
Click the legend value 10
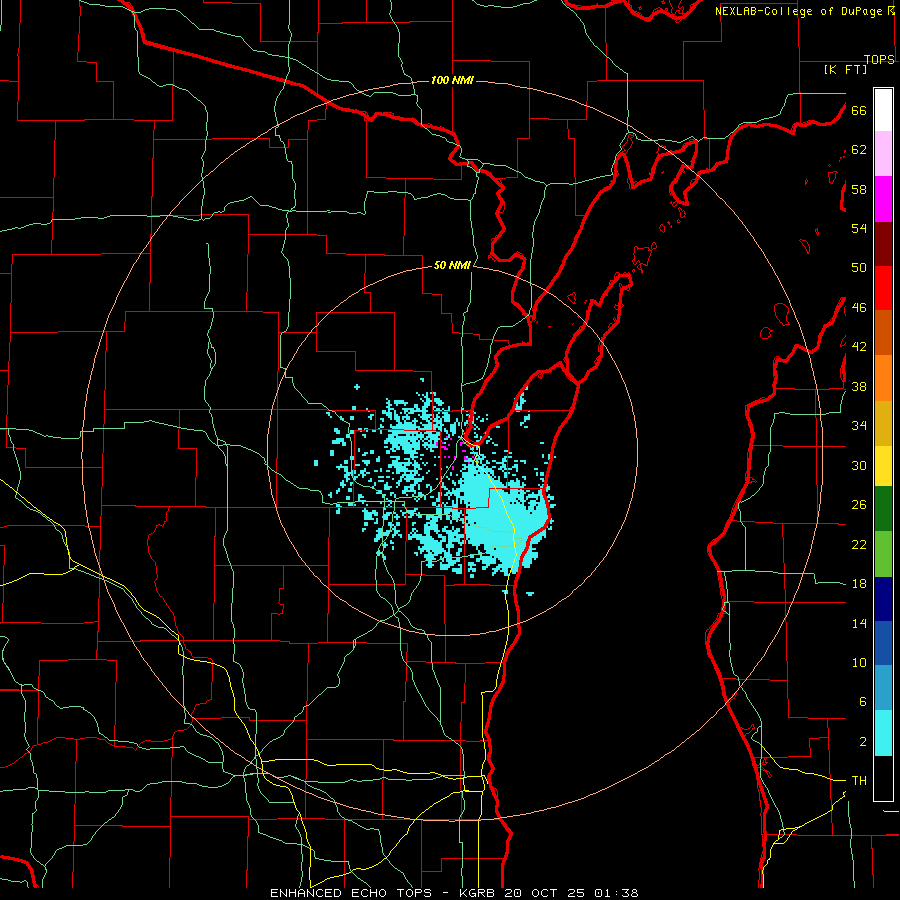click(x=859, y=663)
